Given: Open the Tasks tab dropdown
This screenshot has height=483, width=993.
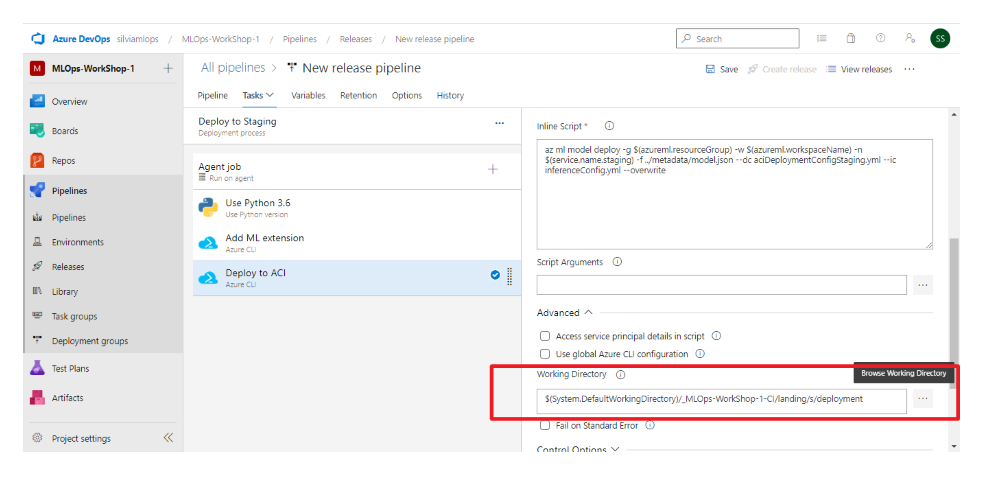Looking at the screenshot, I should (258, 96).
